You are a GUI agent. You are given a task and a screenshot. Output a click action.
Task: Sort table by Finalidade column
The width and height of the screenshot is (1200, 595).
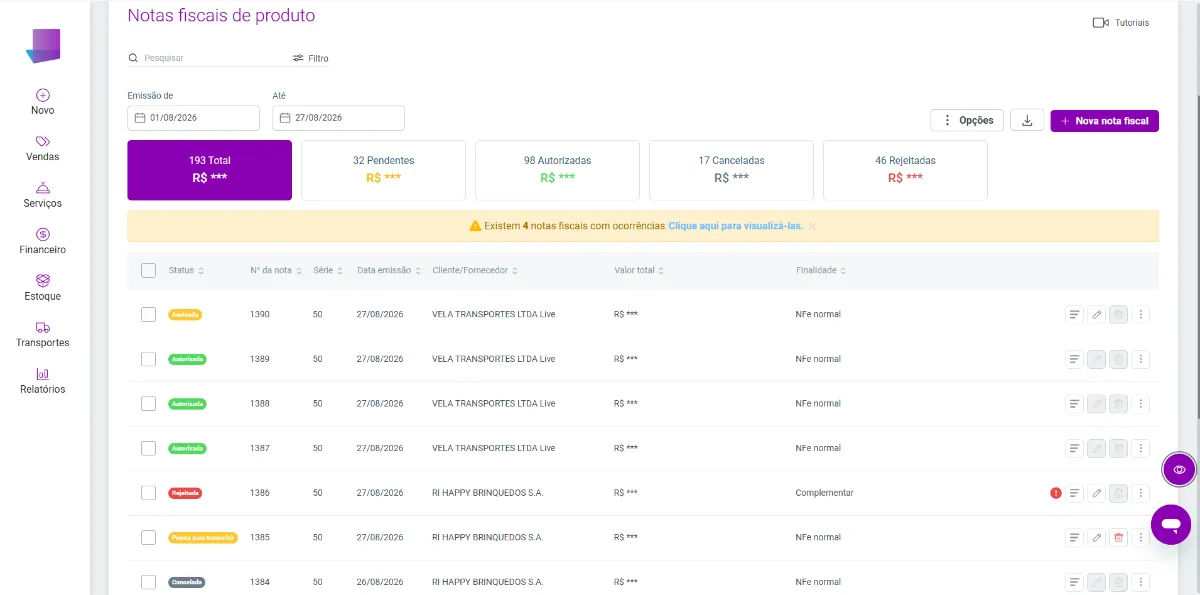point(822,271)
